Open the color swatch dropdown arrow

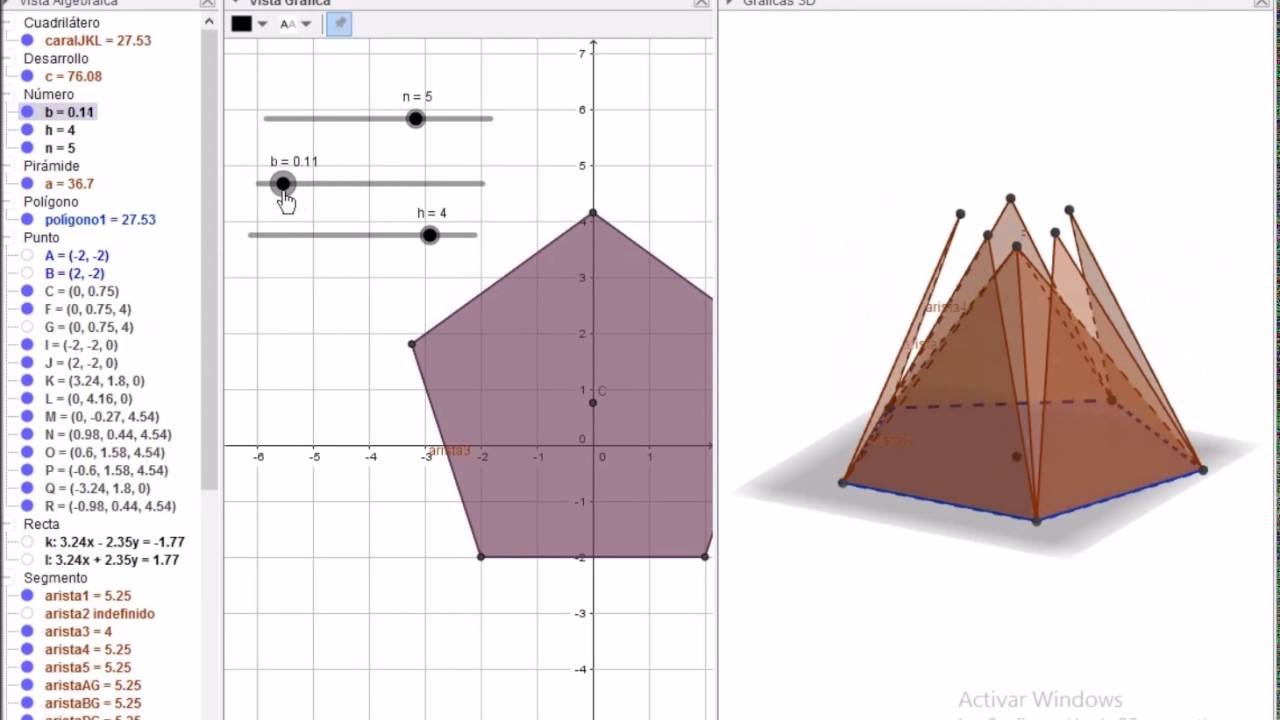pyautogui.click(x=263, y=24)
